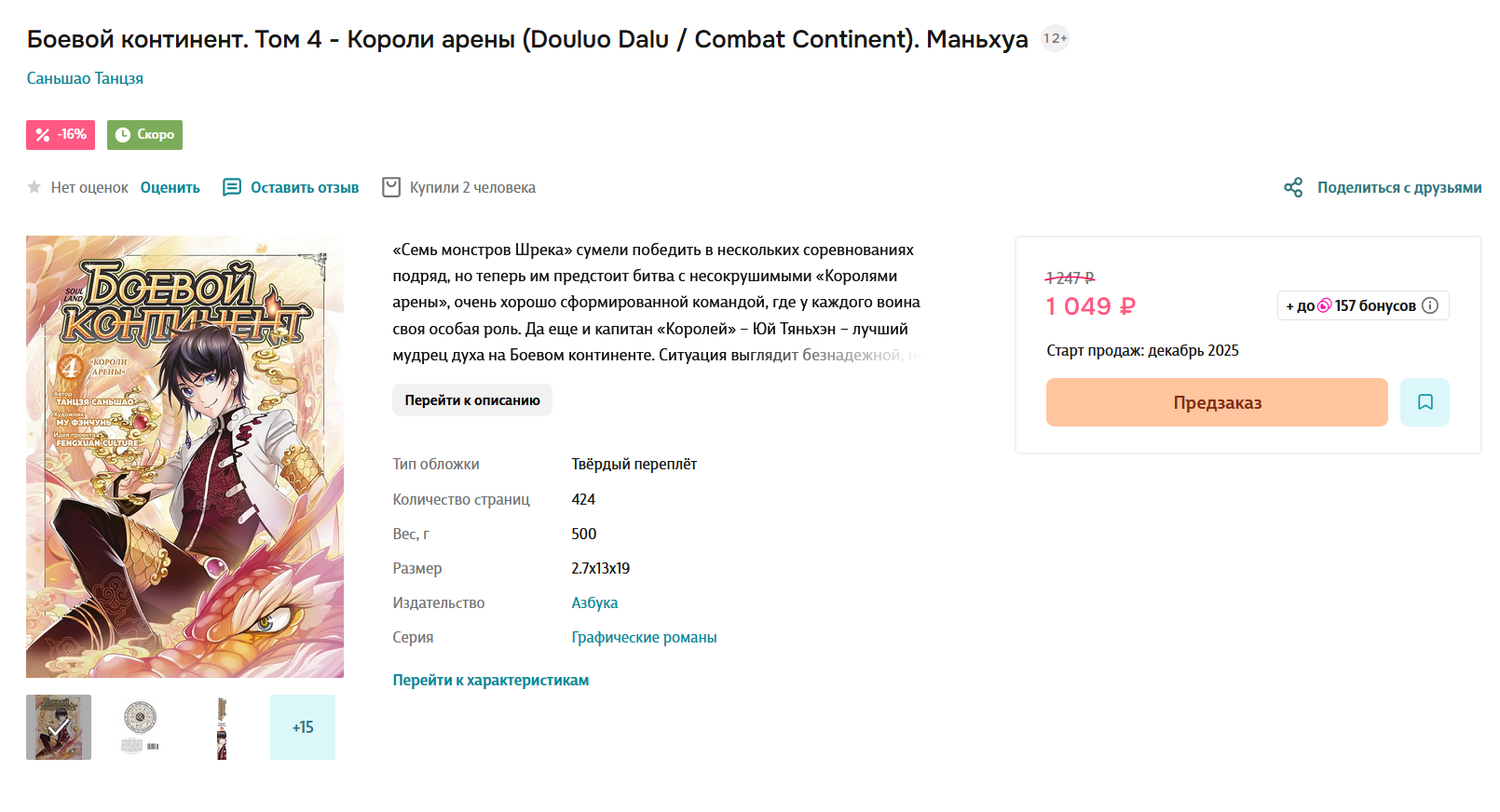Screen dimensions: 1500x812
Task: Click the star rating icon
Action: pyautogui.click(x=34, y=187)
